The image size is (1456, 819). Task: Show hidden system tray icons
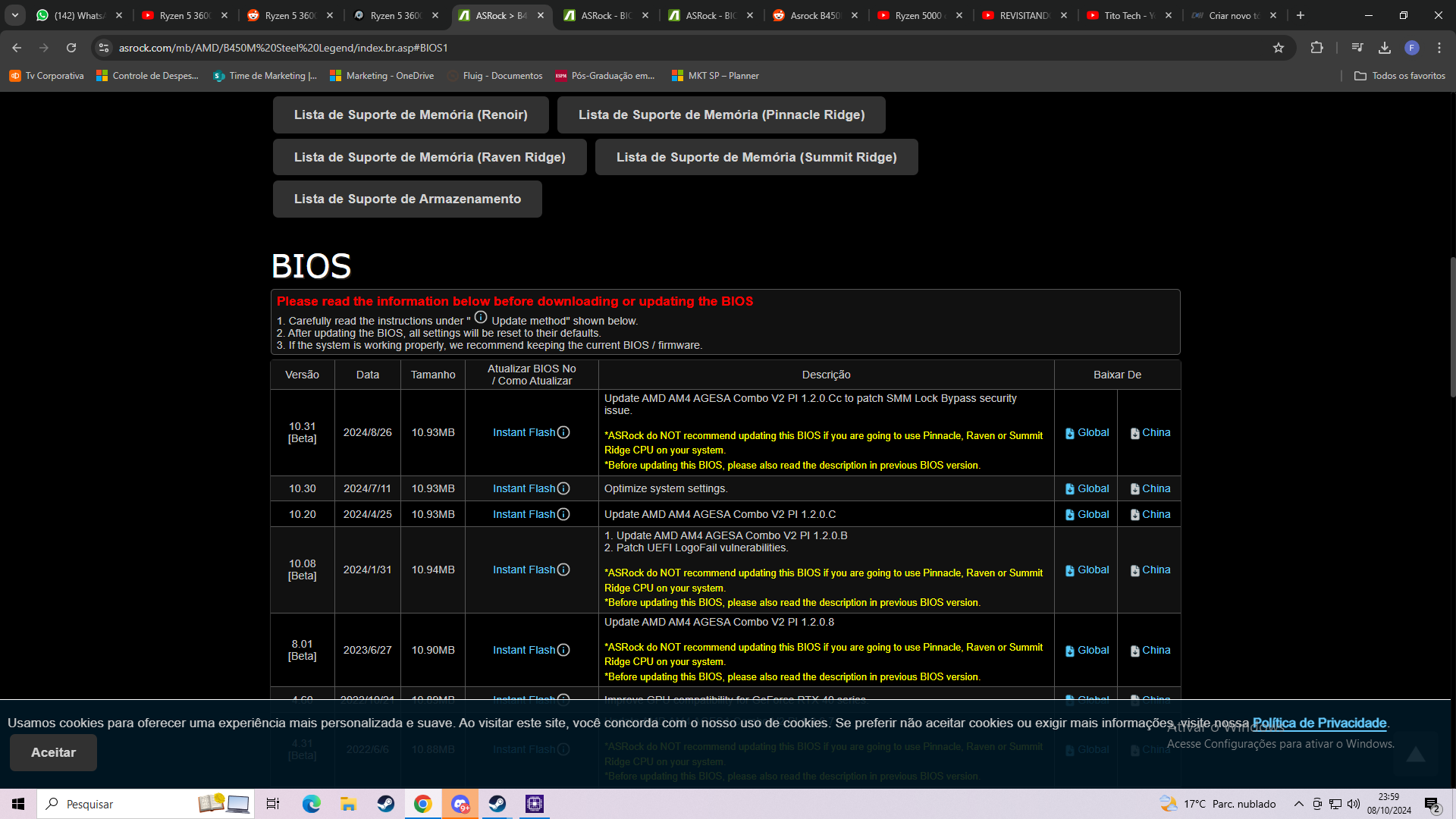[x=1298, y=804]
